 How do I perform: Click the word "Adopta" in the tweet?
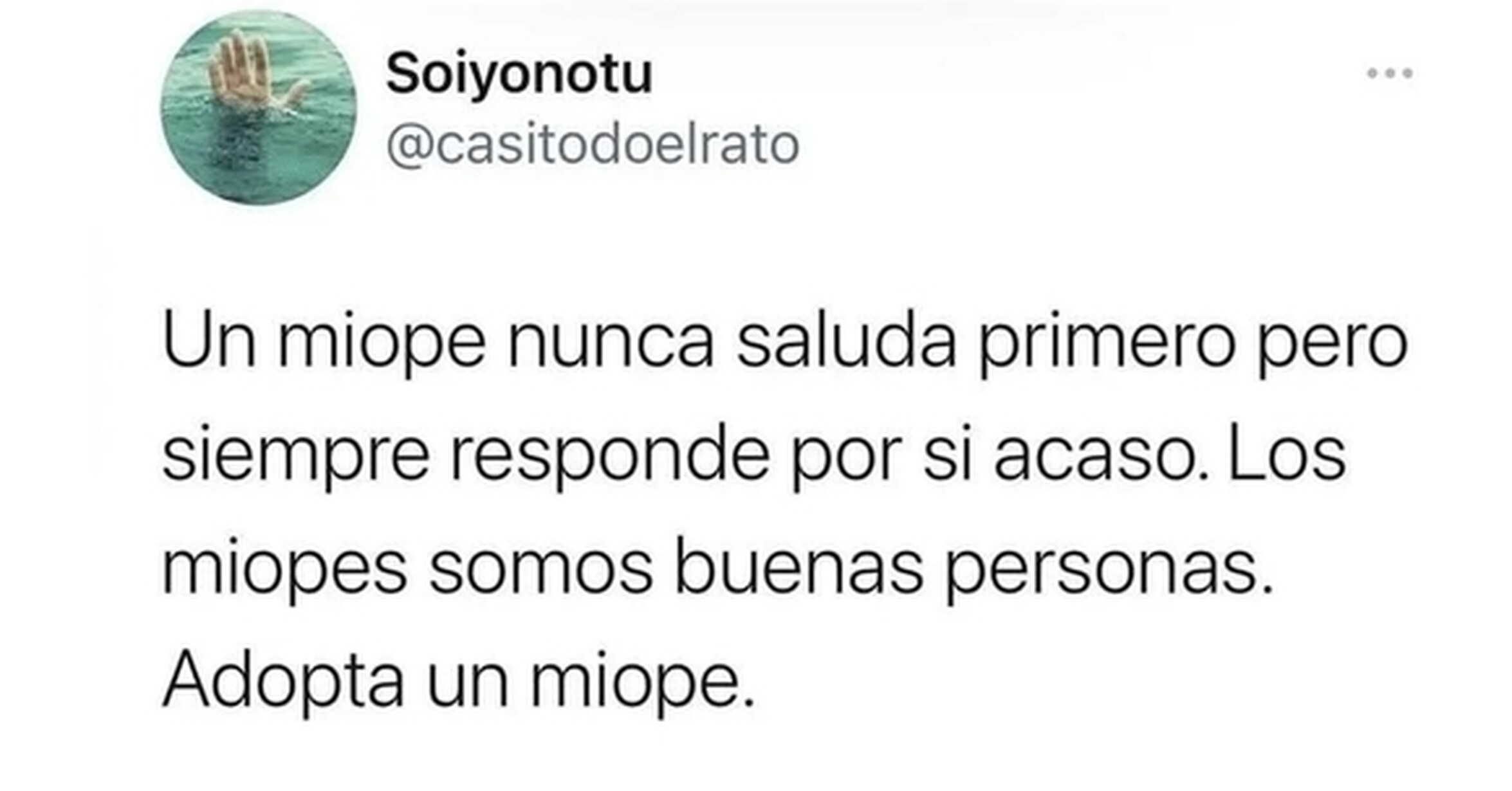(284, 680)
